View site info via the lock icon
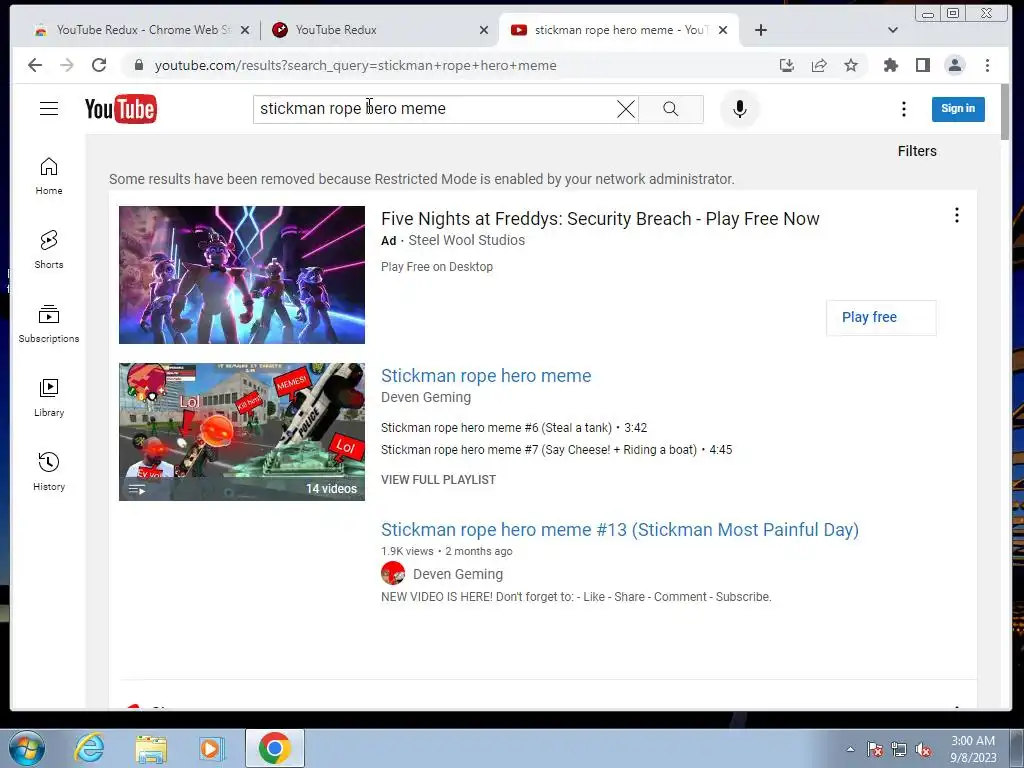 point(138,65)
